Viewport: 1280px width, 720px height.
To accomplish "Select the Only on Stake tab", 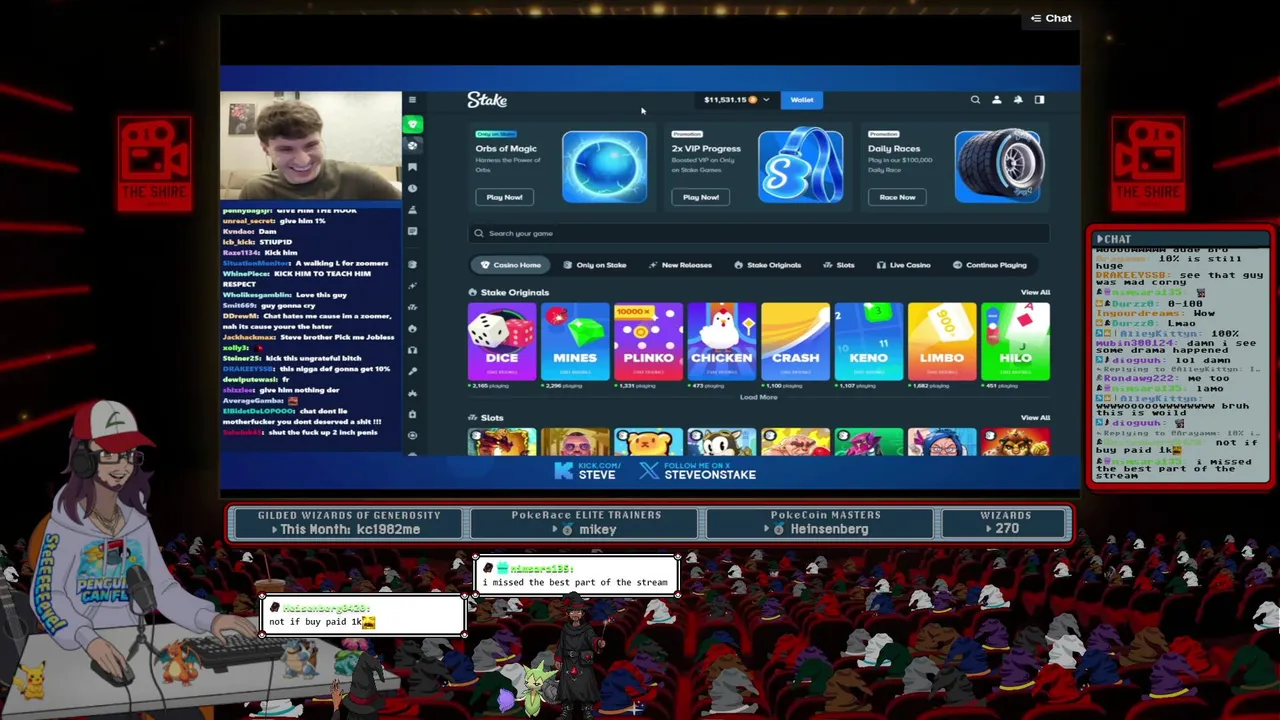I will tap(594, 265).
